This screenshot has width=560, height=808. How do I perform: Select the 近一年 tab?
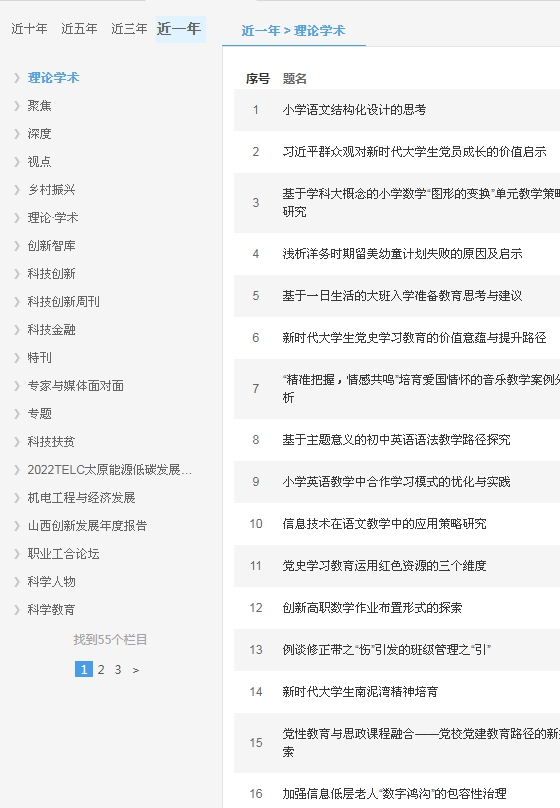(x=179, y=29)
